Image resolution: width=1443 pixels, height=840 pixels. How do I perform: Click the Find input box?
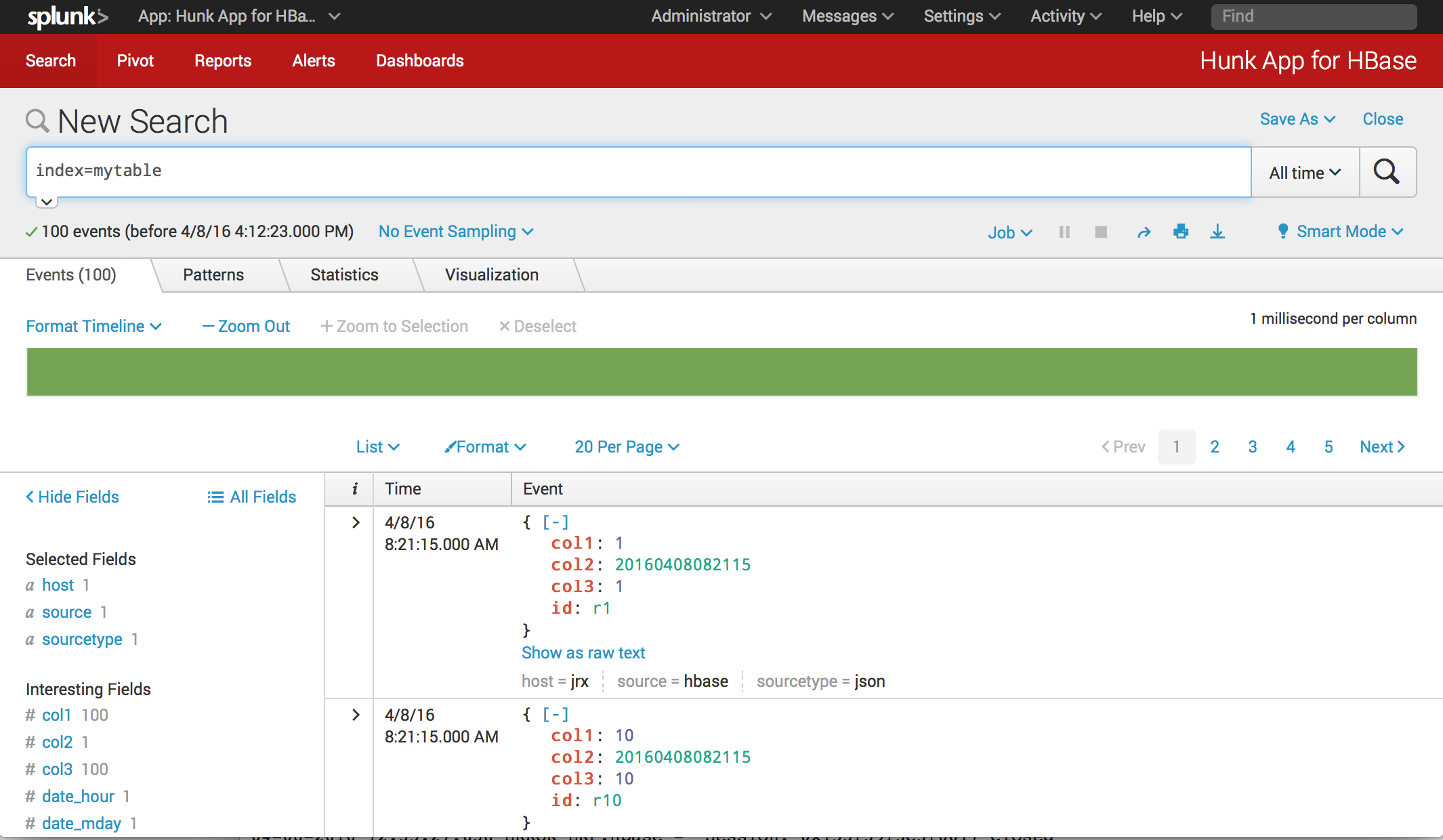point(1314,16)
